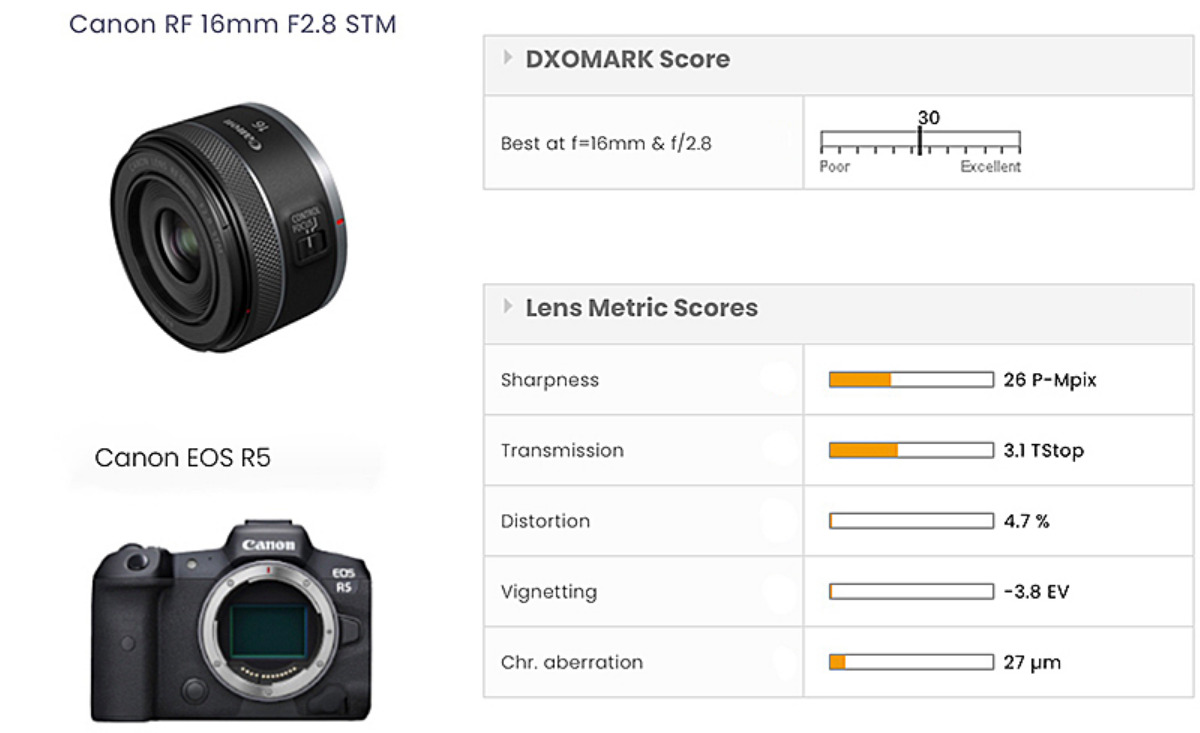Select the Distortion row label

(x=546, y=521)
